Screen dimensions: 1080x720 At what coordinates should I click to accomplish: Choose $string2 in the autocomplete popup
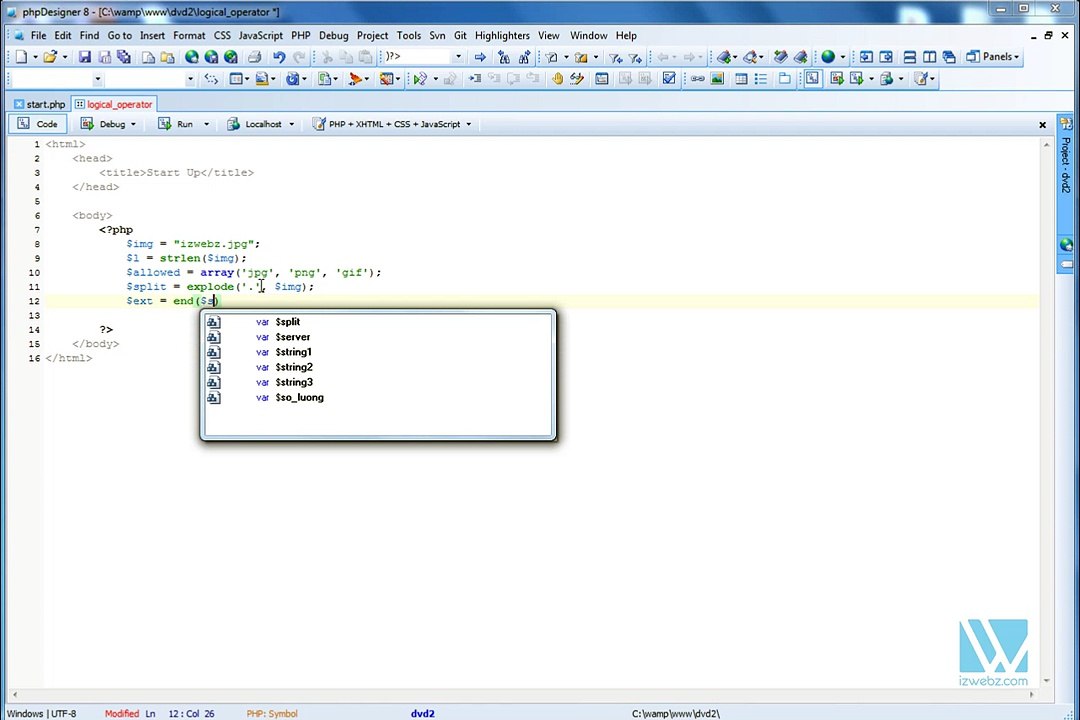point(378,367)
